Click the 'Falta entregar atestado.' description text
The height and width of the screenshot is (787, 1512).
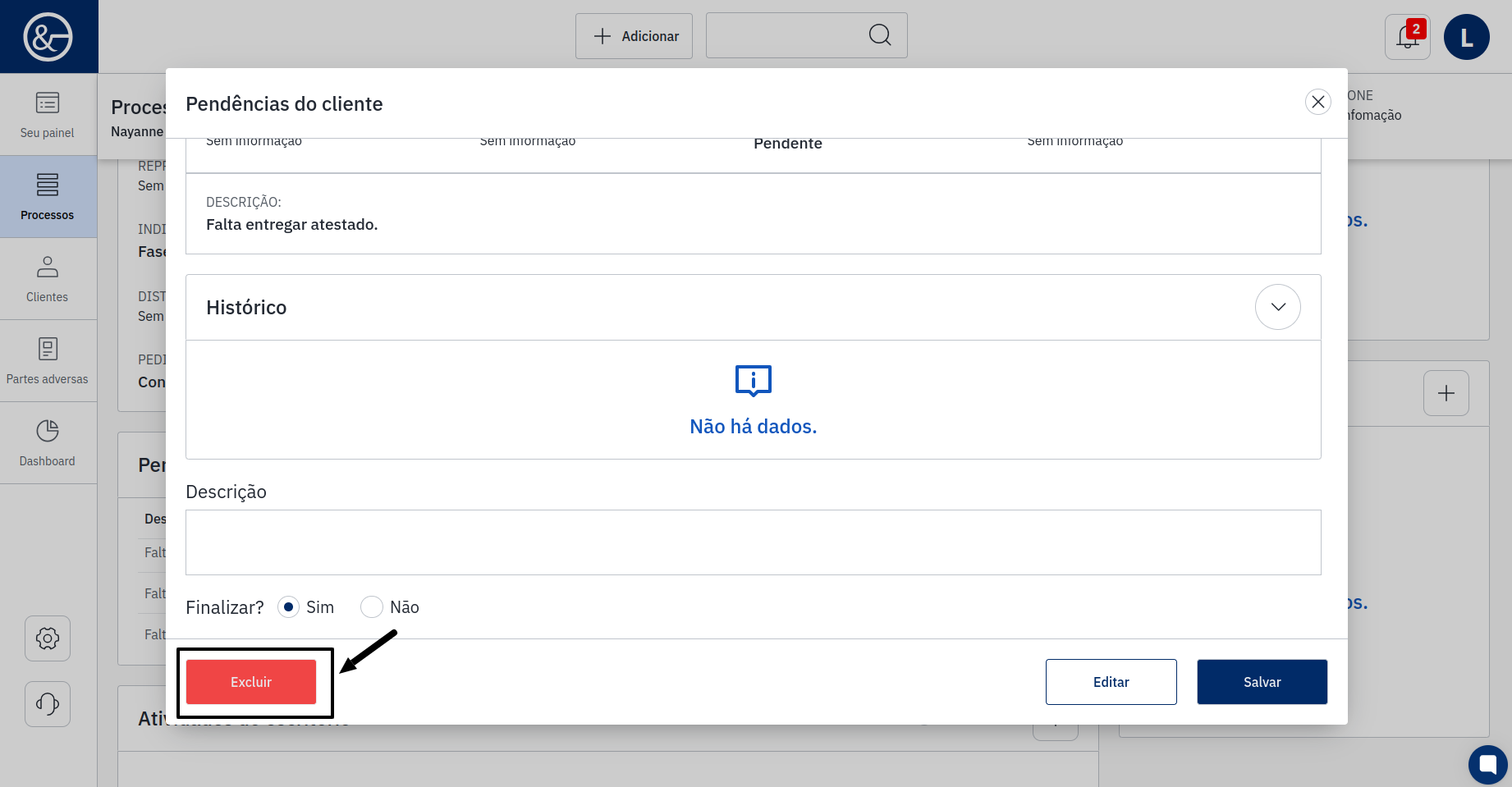[292, 225]
